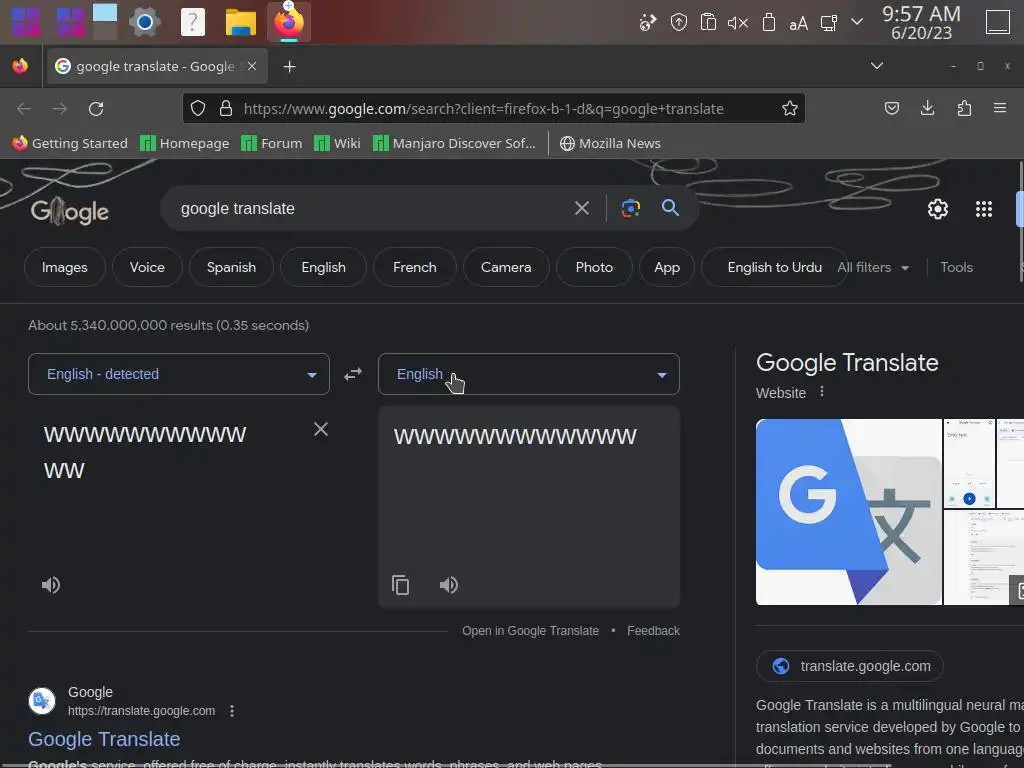Open the Mozilla News bookmark
Viewport: 1024px width, 768px height.
tap(611, 143)
